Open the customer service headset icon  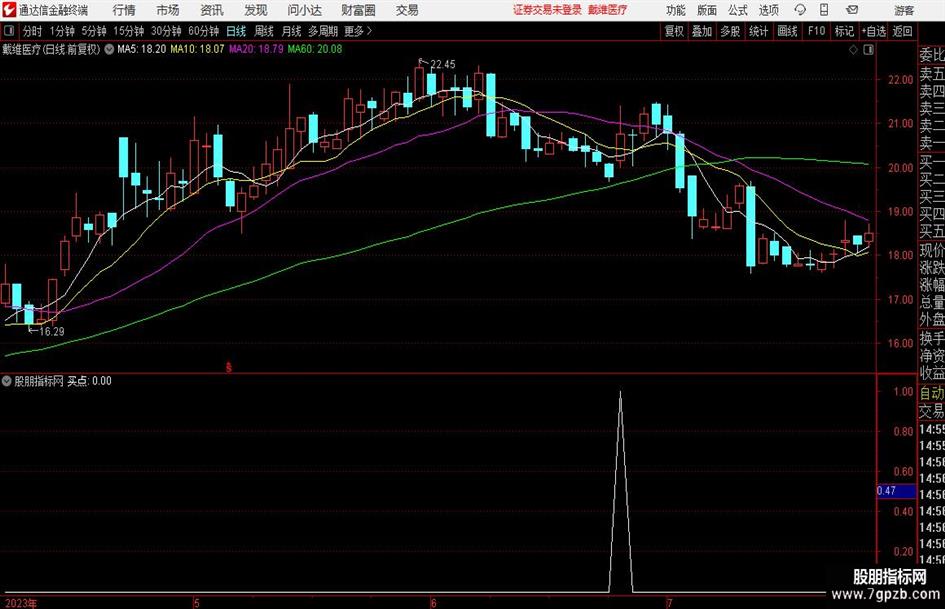[800, 10]
